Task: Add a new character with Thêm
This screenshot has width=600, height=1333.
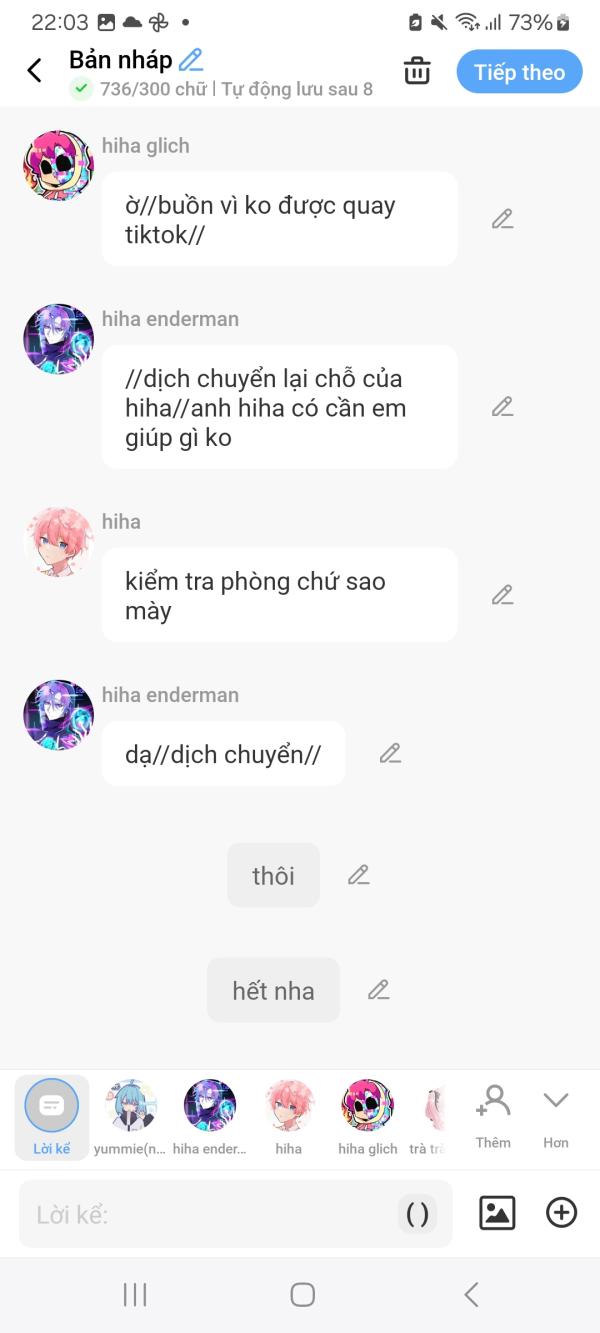Action: (493, 1117)
